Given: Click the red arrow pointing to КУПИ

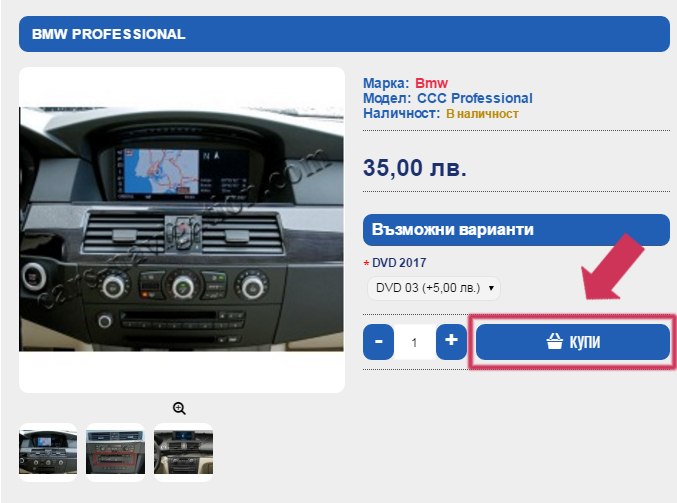Looking at the screenshot, I should [x=612, y=267].
